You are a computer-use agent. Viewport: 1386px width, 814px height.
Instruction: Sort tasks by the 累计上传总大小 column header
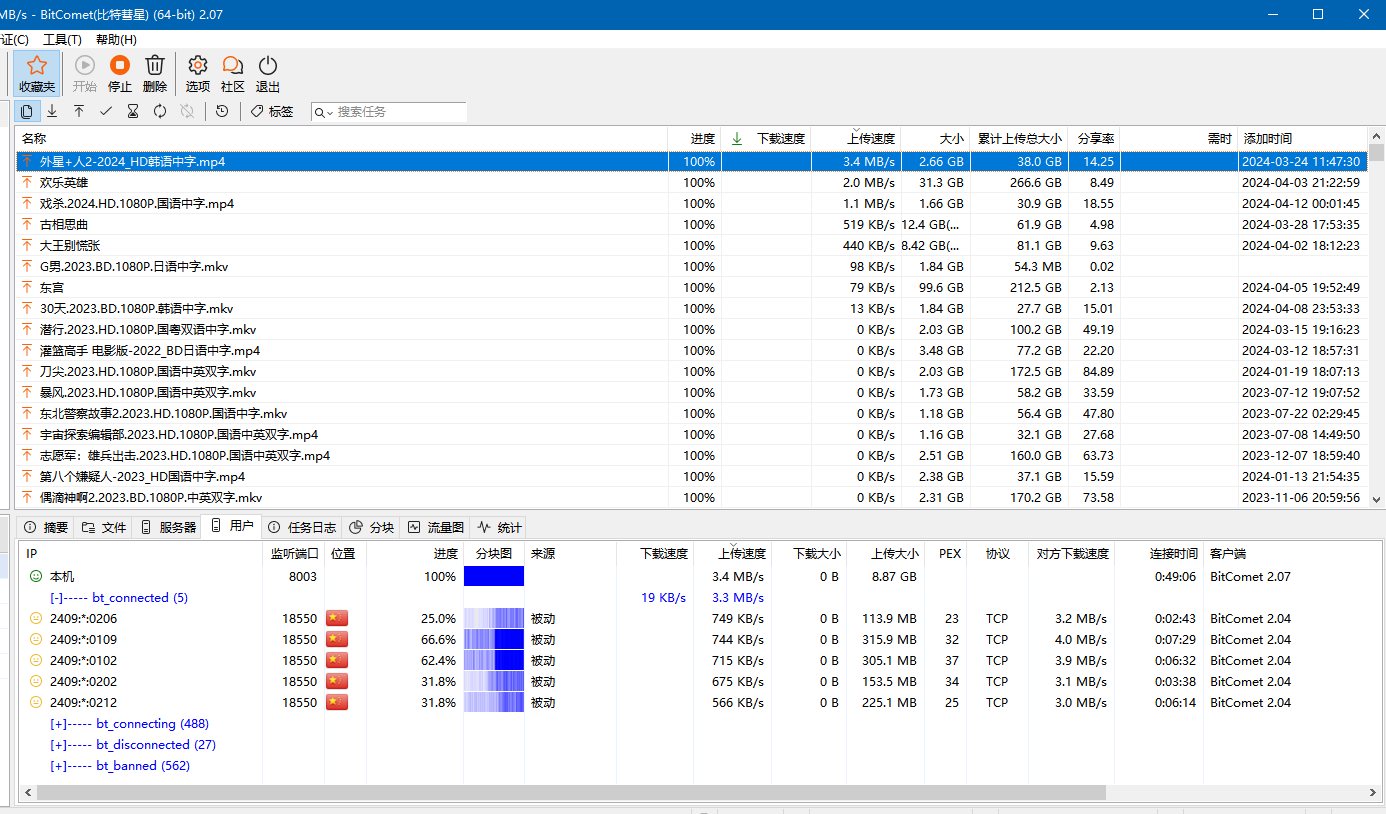point(1018,139)
